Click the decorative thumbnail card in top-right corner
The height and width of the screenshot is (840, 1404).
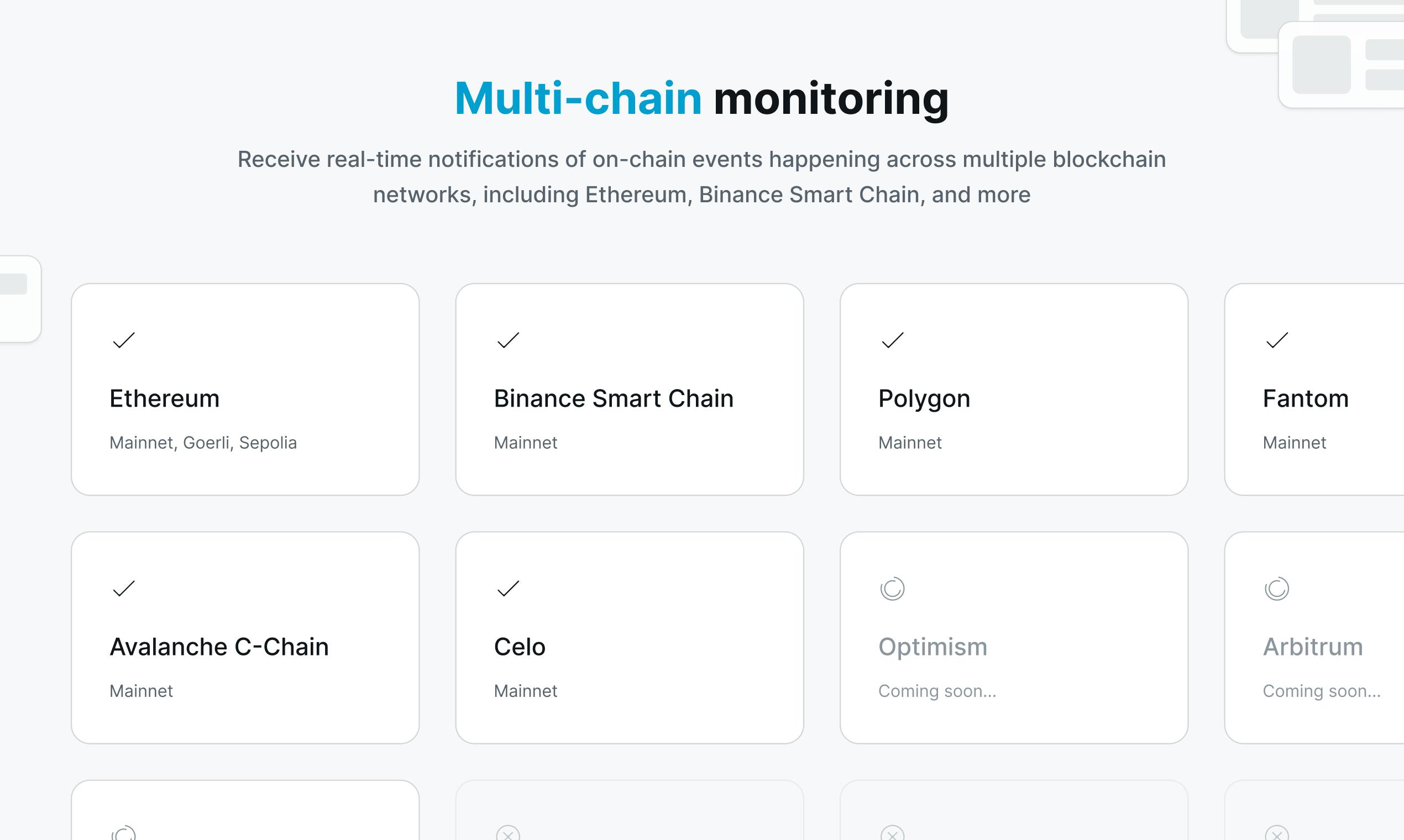(1342, 65)
